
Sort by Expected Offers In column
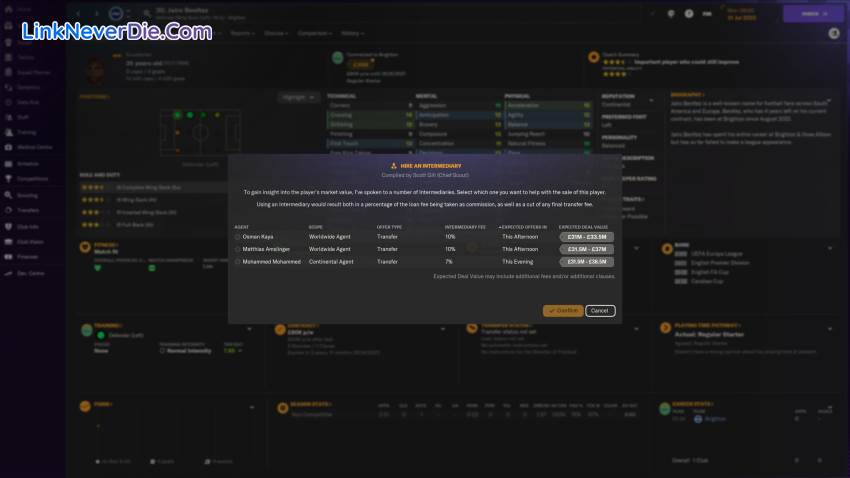(x=520, y=227)
